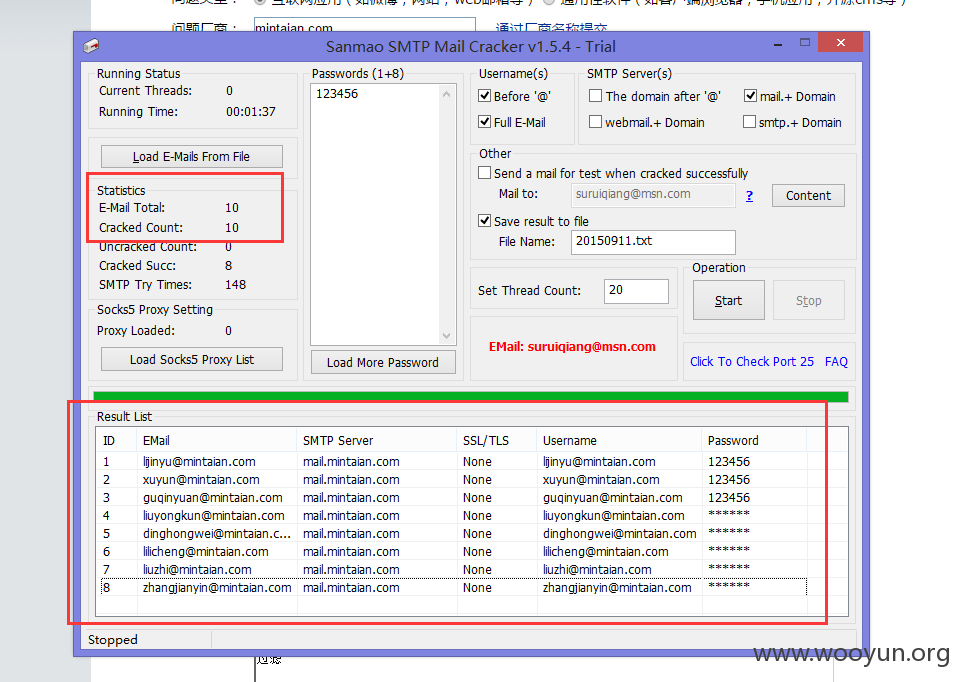Screen dimensions: 959x682
Task: Sort results by Username column header
Action: 620,440
